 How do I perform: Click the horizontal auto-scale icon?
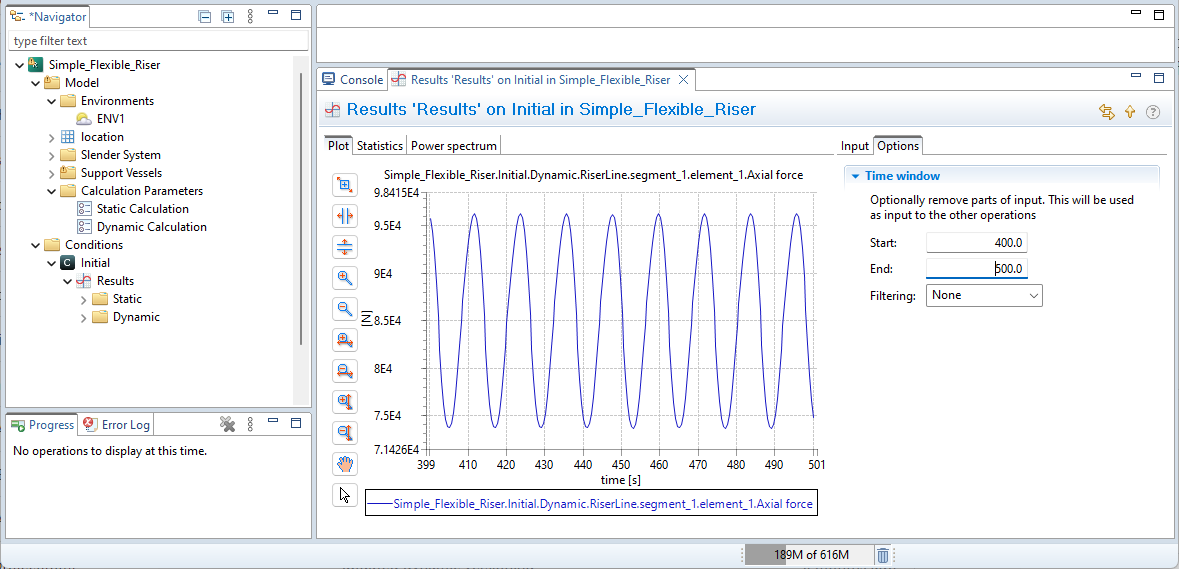[x=345, y=216]
